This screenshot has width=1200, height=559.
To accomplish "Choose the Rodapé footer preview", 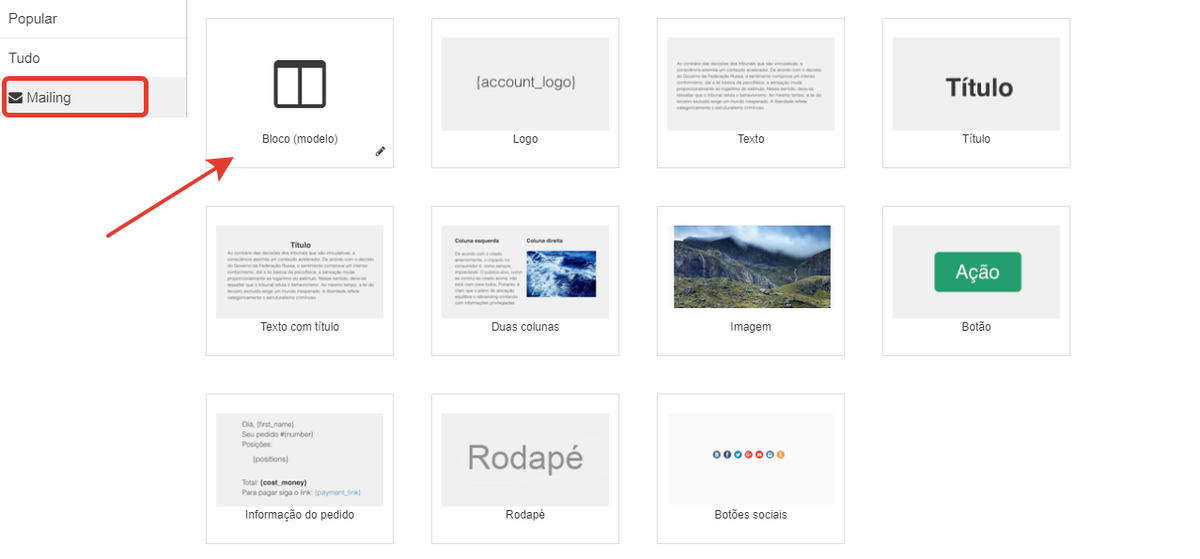I will [x=525, y=459].
